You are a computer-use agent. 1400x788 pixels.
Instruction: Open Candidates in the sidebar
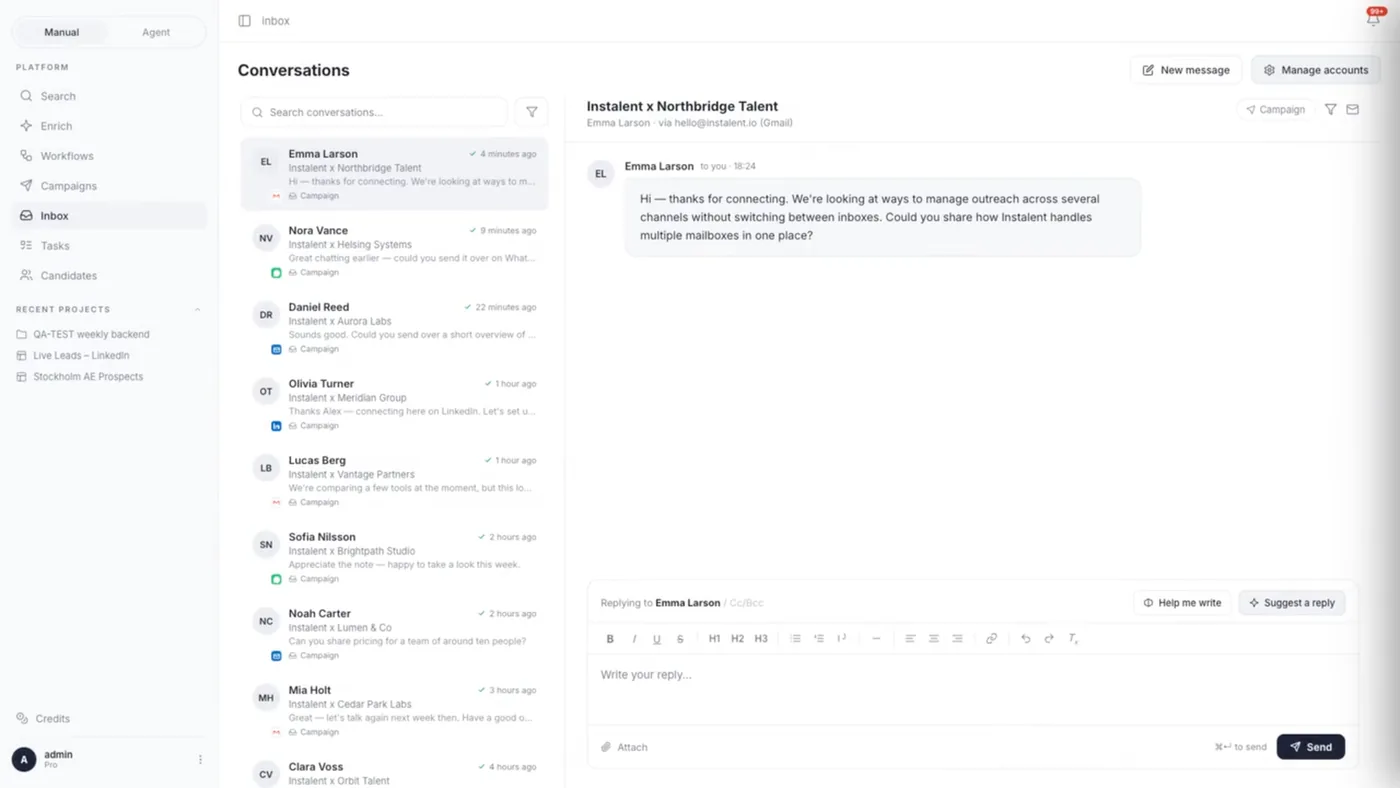click(109, 275)
